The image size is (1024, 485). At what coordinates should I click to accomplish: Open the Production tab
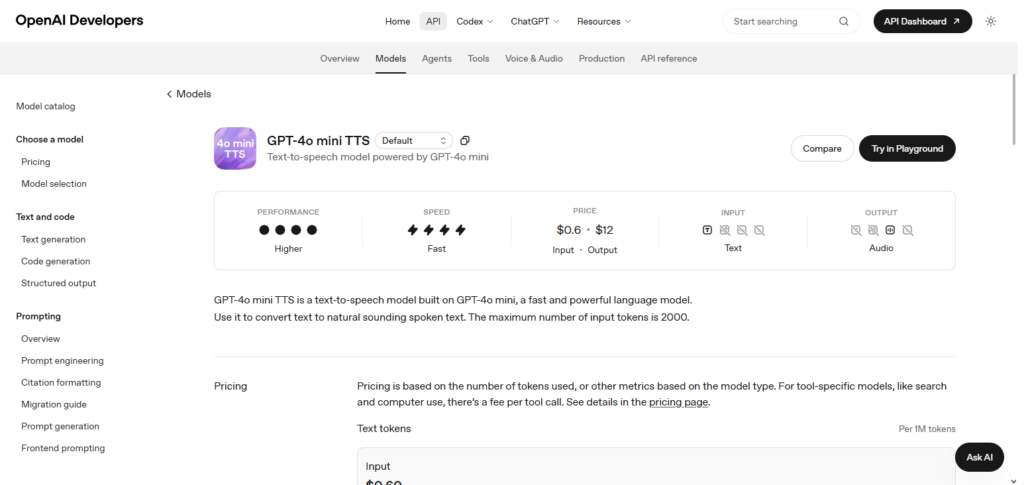coord(601,59)
